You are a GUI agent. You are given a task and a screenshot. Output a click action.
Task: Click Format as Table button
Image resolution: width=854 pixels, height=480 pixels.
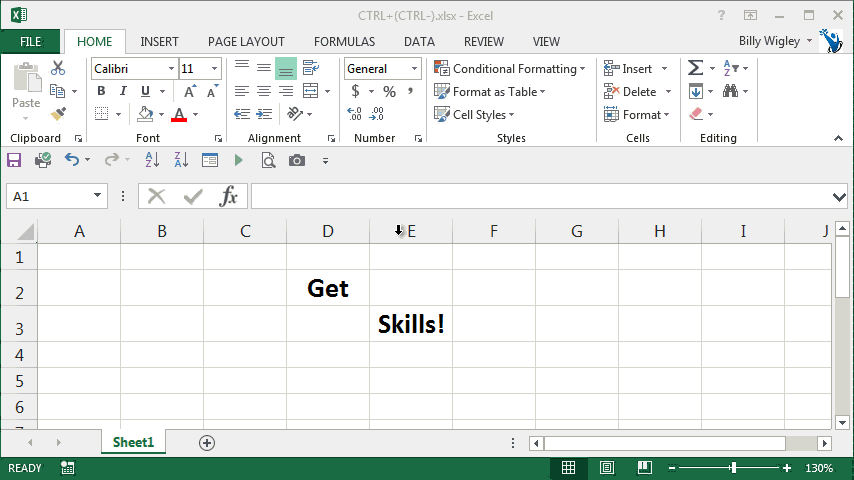point(490,91)
